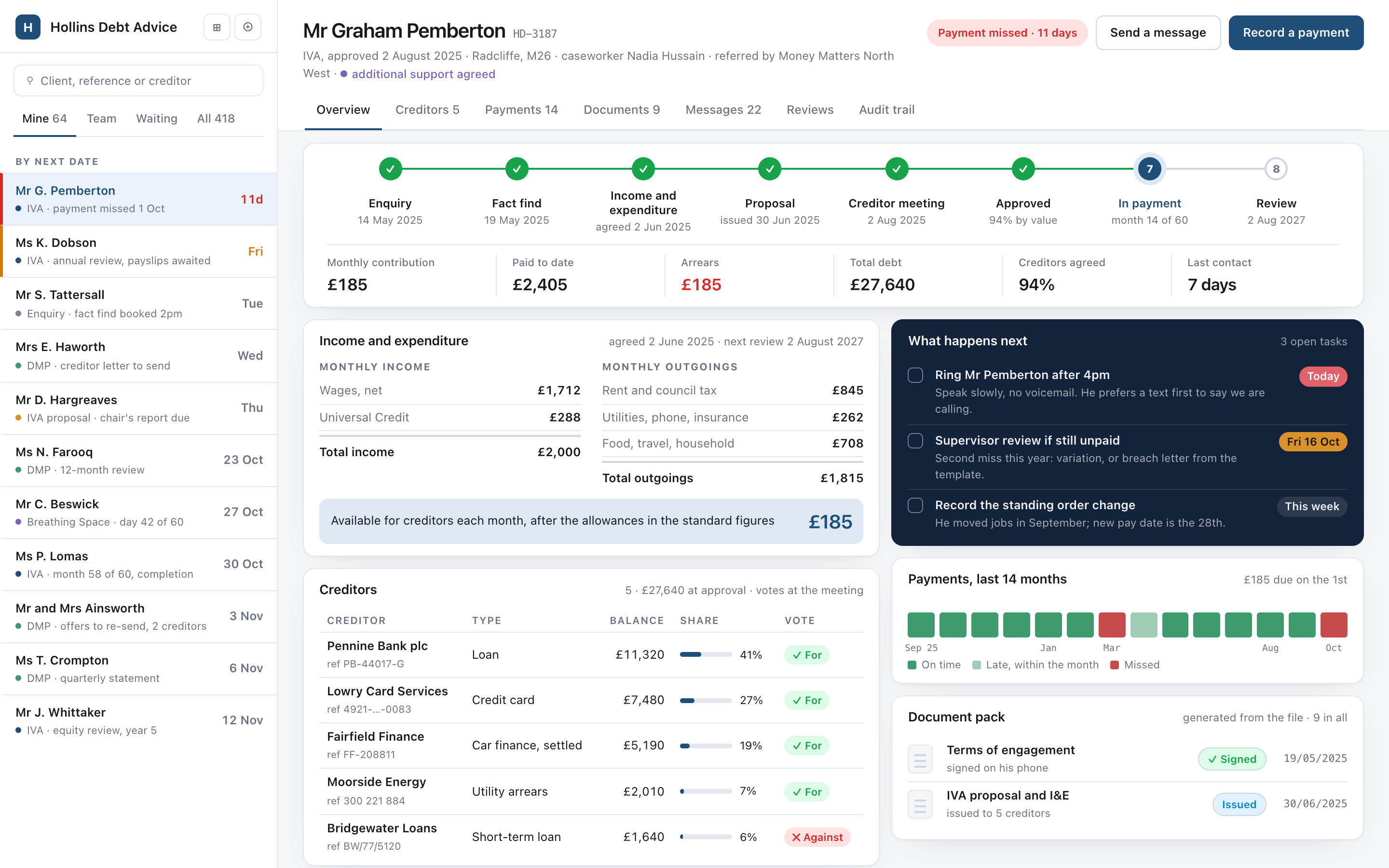Click the In payment step 7 circle
Image resolution: width=1389 pixels, height=868 pixels.
click(1149, 169)
